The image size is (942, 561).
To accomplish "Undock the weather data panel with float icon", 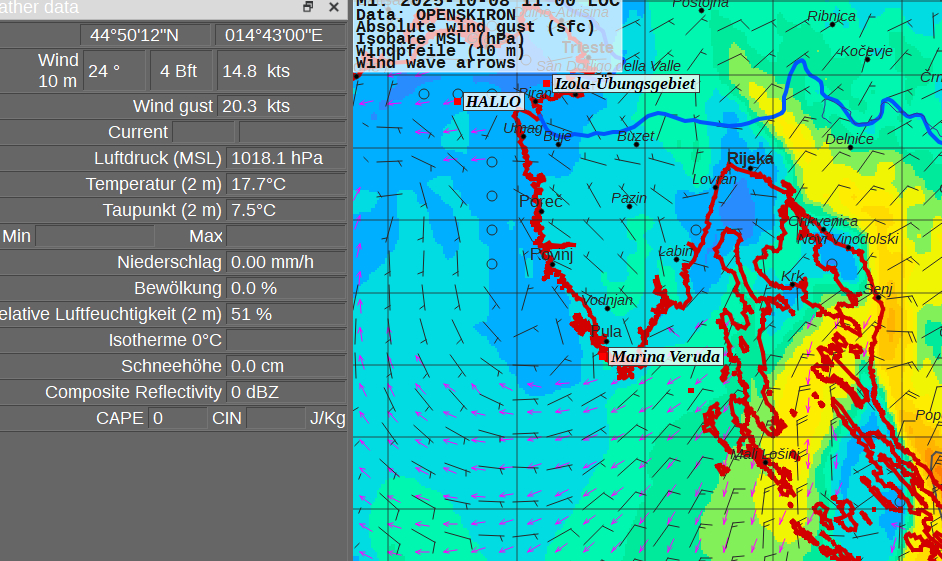I will pyautogui.click(x=308, y=7).
